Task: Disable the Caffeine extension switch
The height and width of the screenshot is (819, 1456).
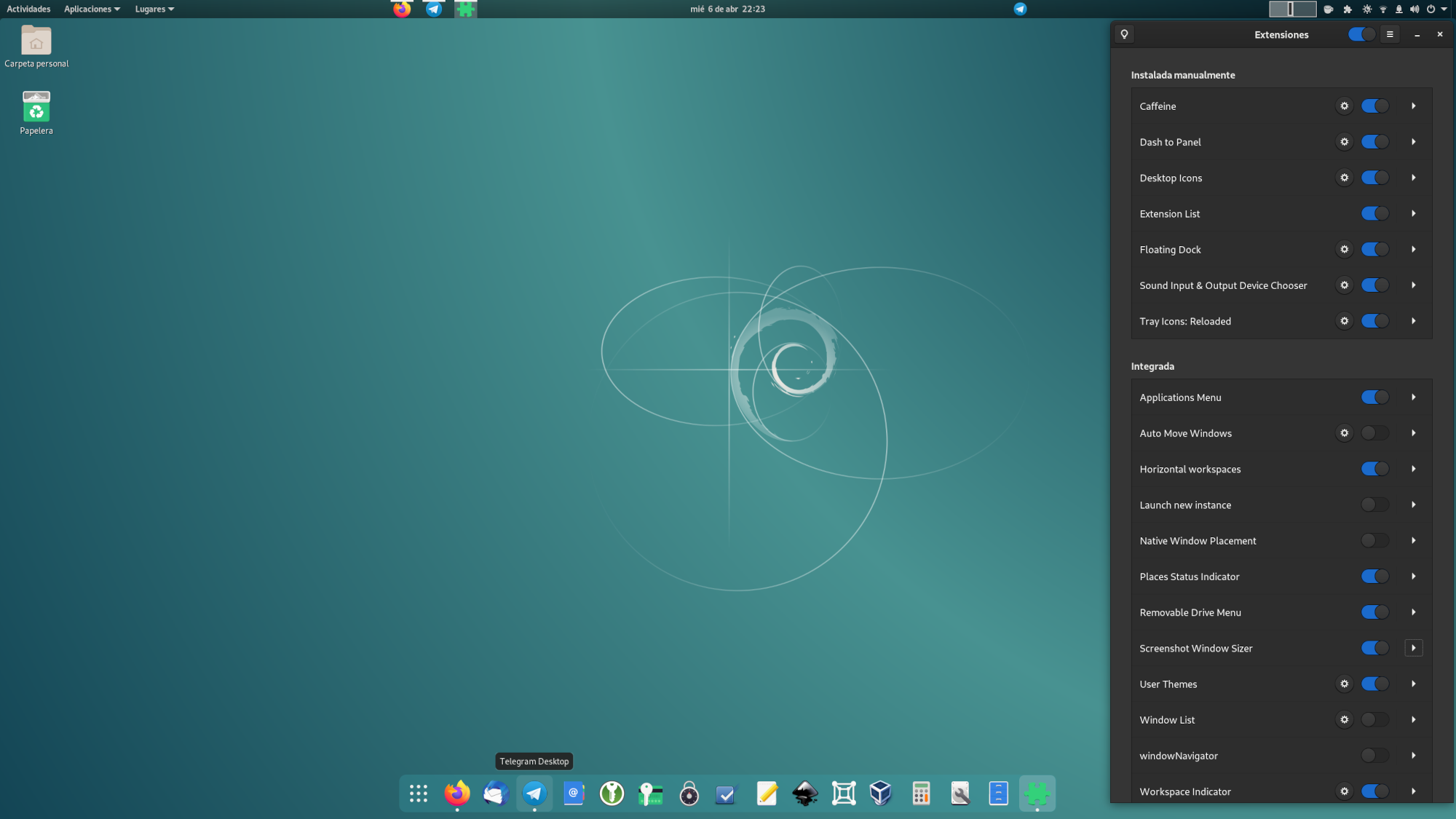Action: [1375, 106]
